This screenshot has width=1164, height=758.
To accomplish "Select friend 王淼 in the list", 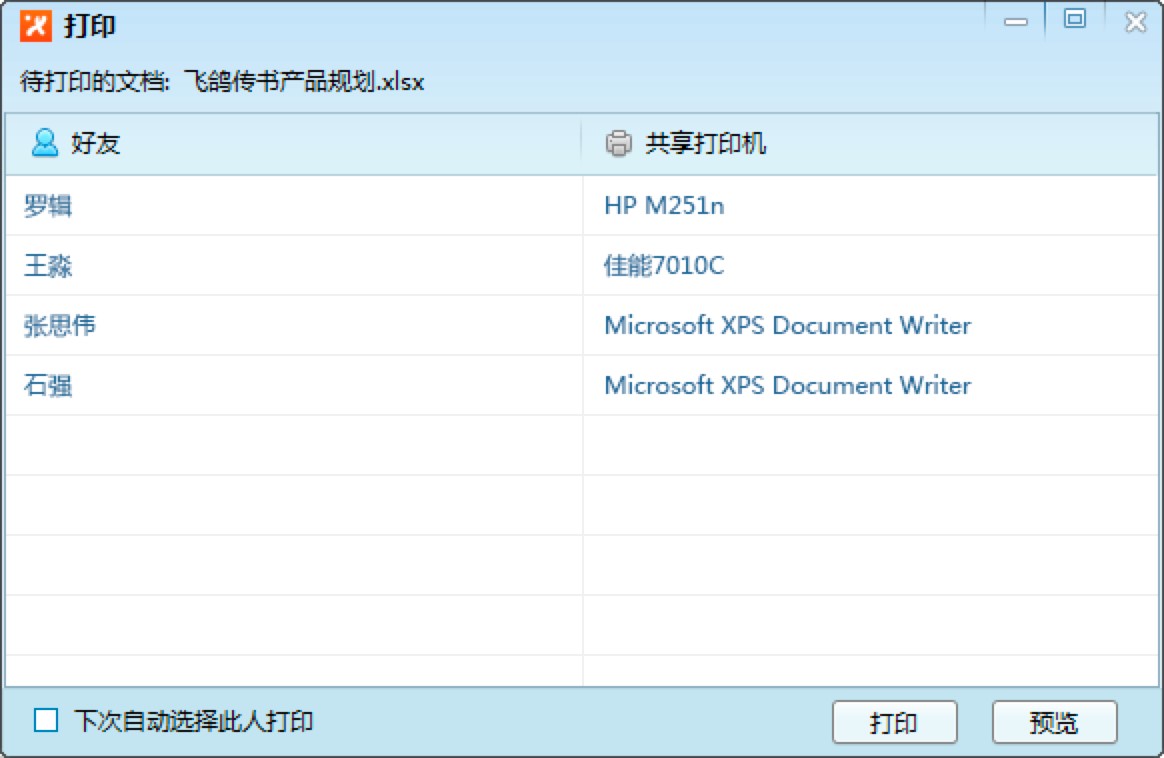I will pos(48,266).
